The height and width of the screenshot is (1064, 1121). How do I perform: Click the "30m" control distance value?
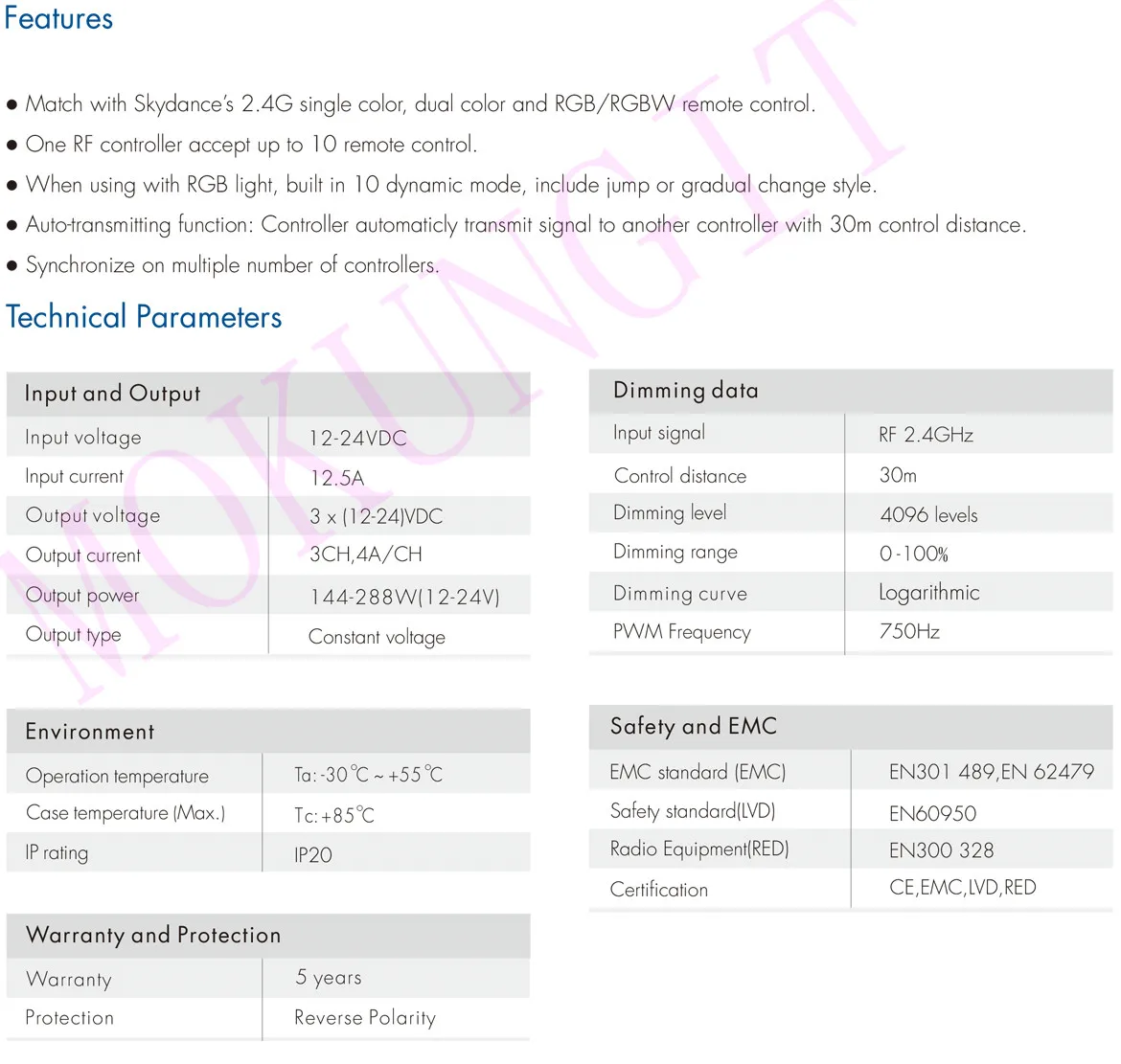[x=898, y=475]
